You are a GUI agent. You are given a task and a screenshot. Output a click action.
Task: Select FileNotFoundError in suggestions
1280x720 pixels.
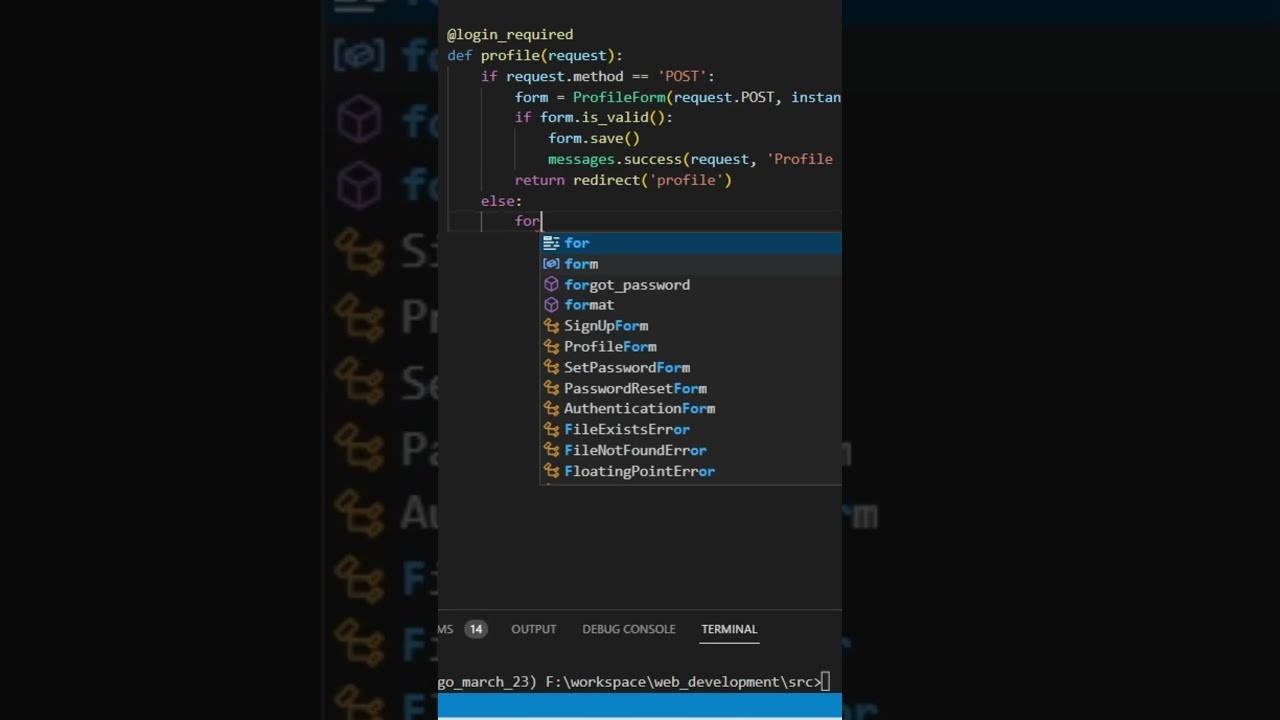click(x=691, y=451)
